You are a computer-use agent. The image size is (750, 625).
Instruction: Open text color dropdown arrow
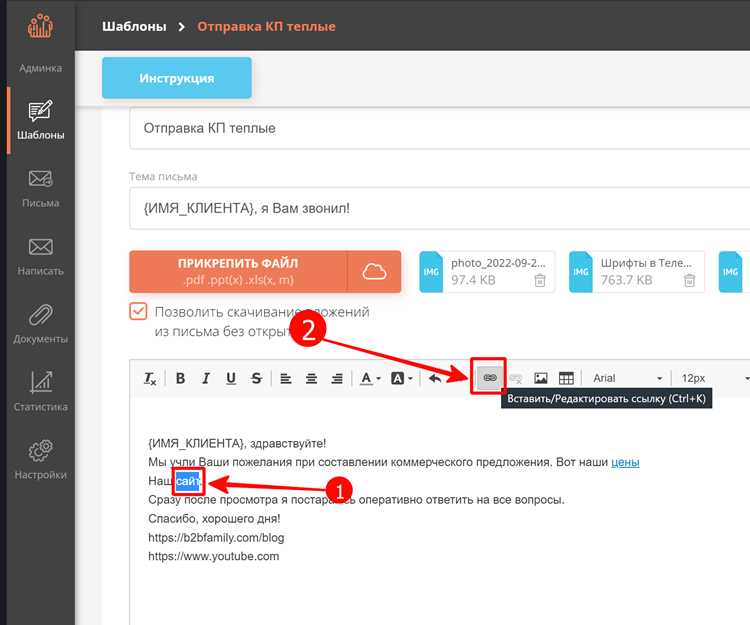point(378,379)
